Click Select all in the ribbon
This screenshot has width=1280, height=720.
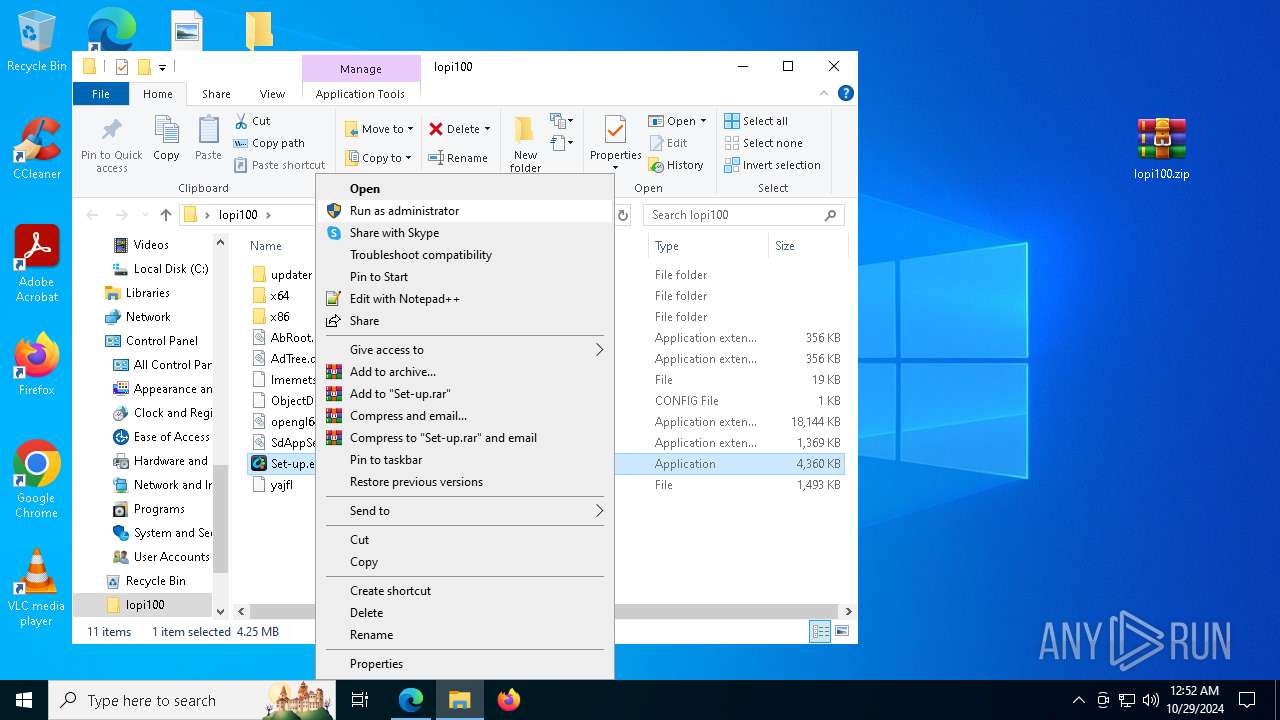756,121
